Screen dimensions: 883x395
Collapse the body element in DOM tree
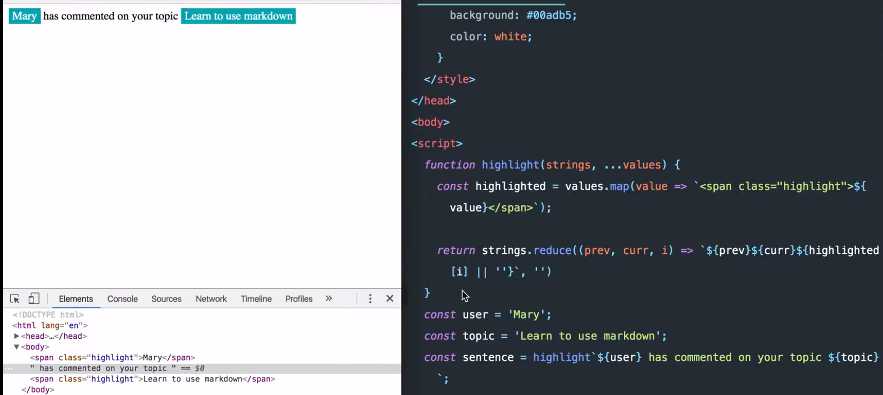point(16,347)
